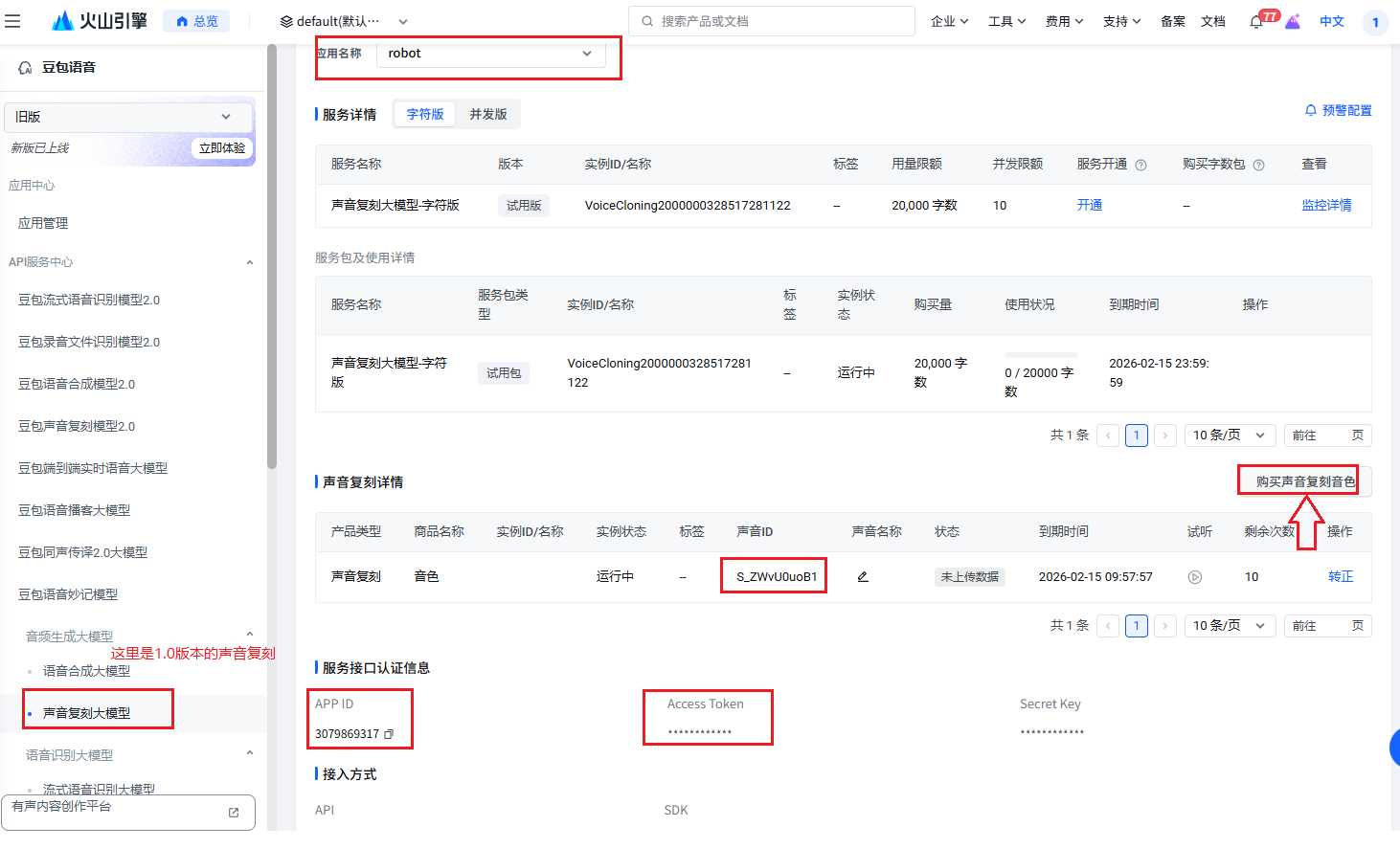Expand the default project selector
This screenshot has height=849, width=1400.
344,21
